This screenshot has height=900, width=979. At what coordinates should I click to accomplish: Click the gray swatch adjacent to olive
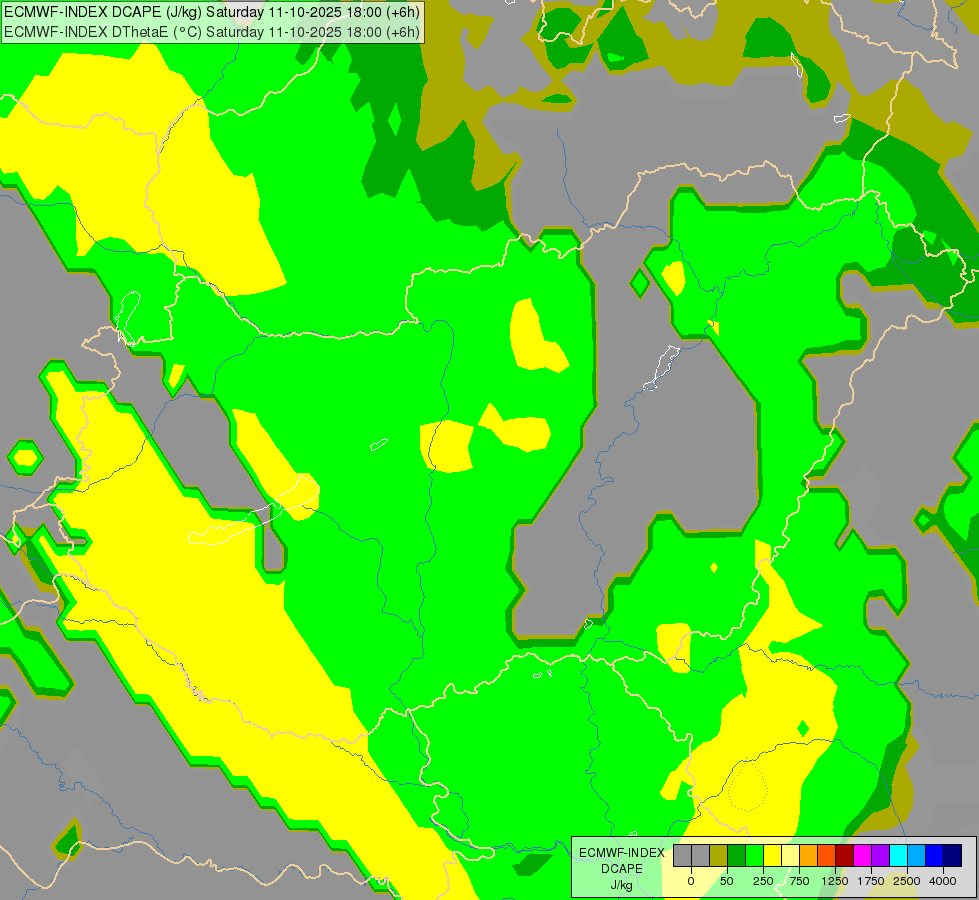701,856
